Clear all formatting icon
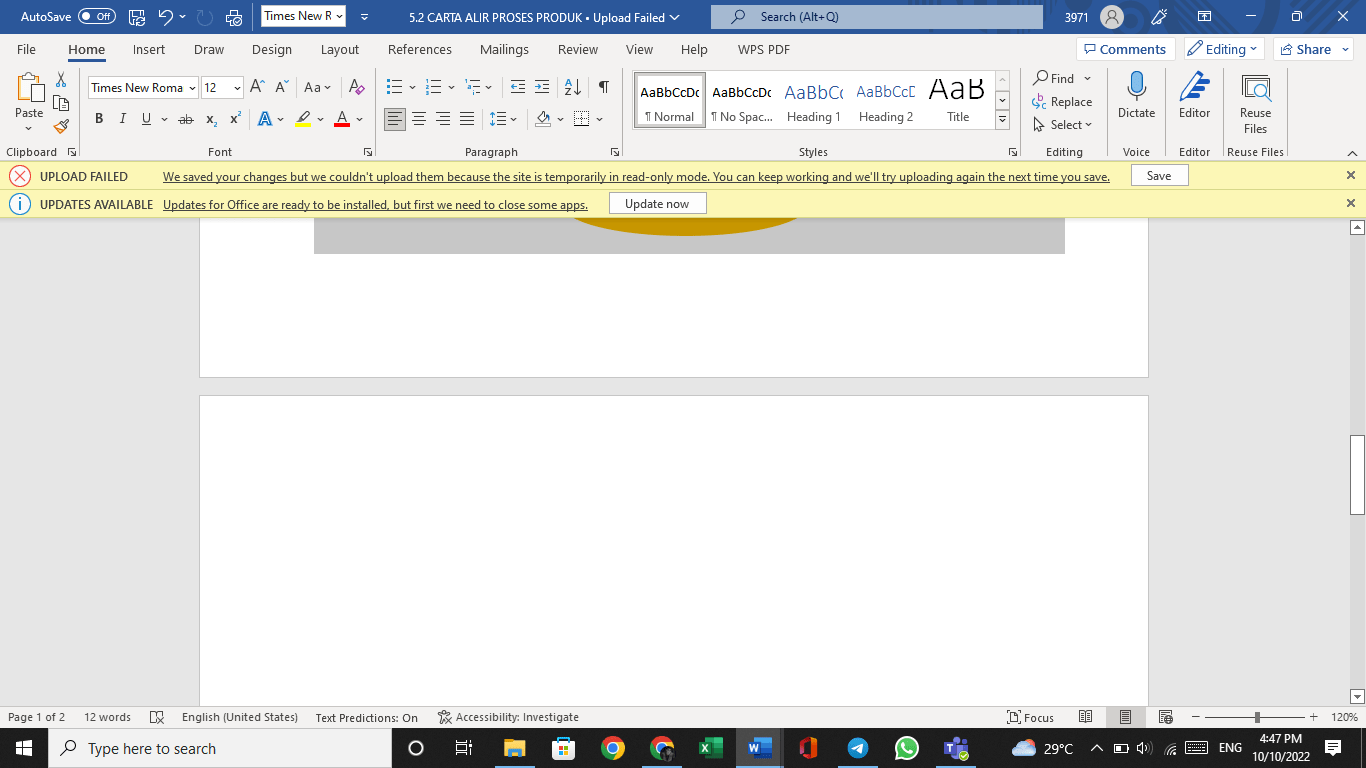 357,87
